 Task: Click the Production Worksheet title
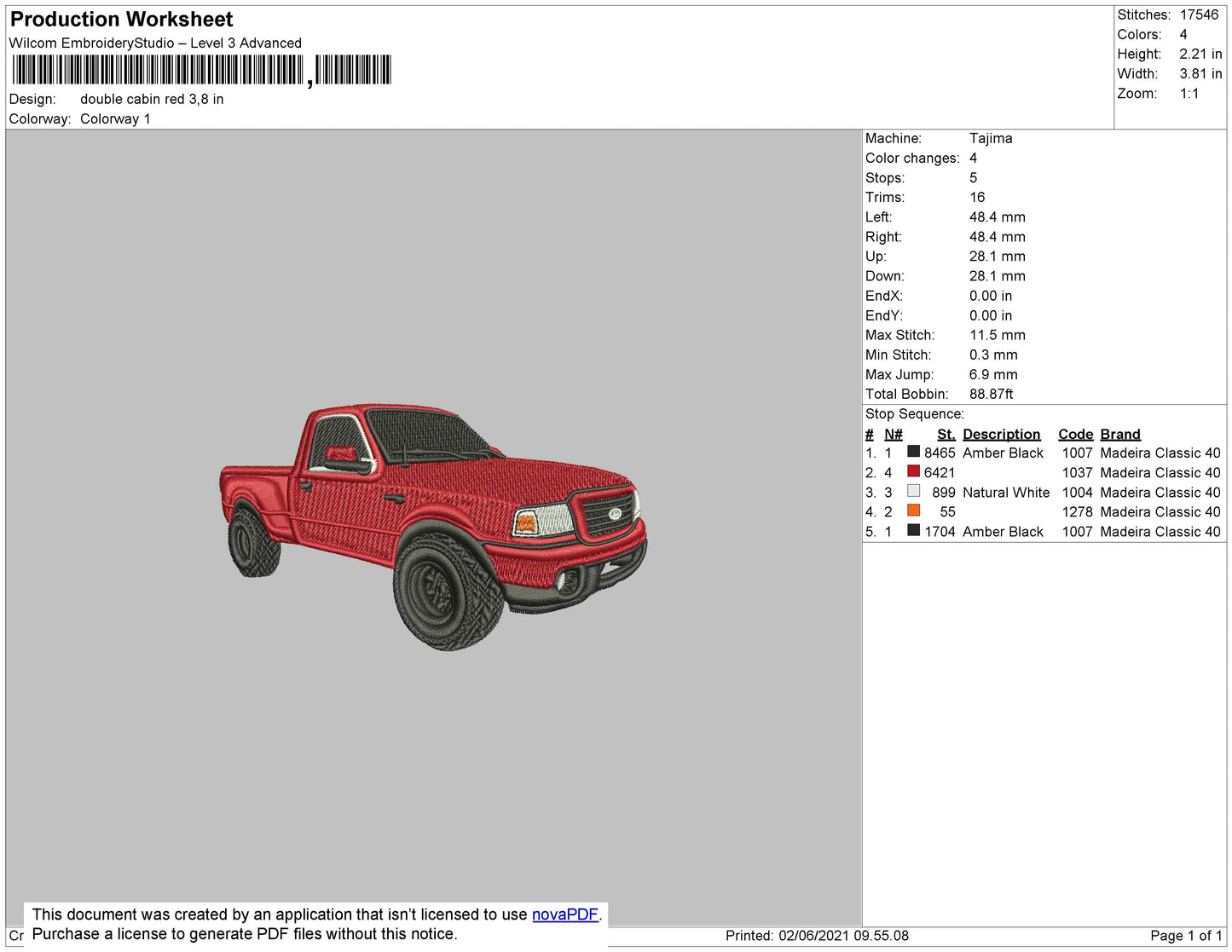point(121,20)
